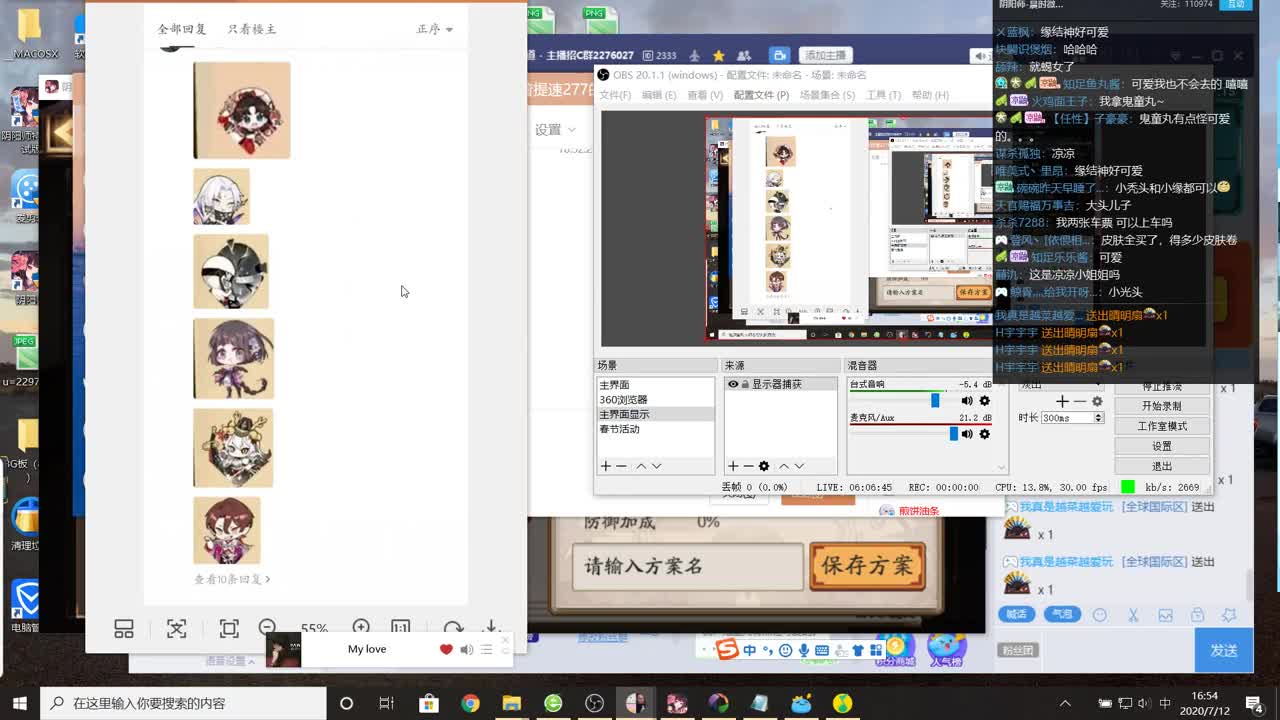Open File Explorer from the taskbar

(511, 703)
